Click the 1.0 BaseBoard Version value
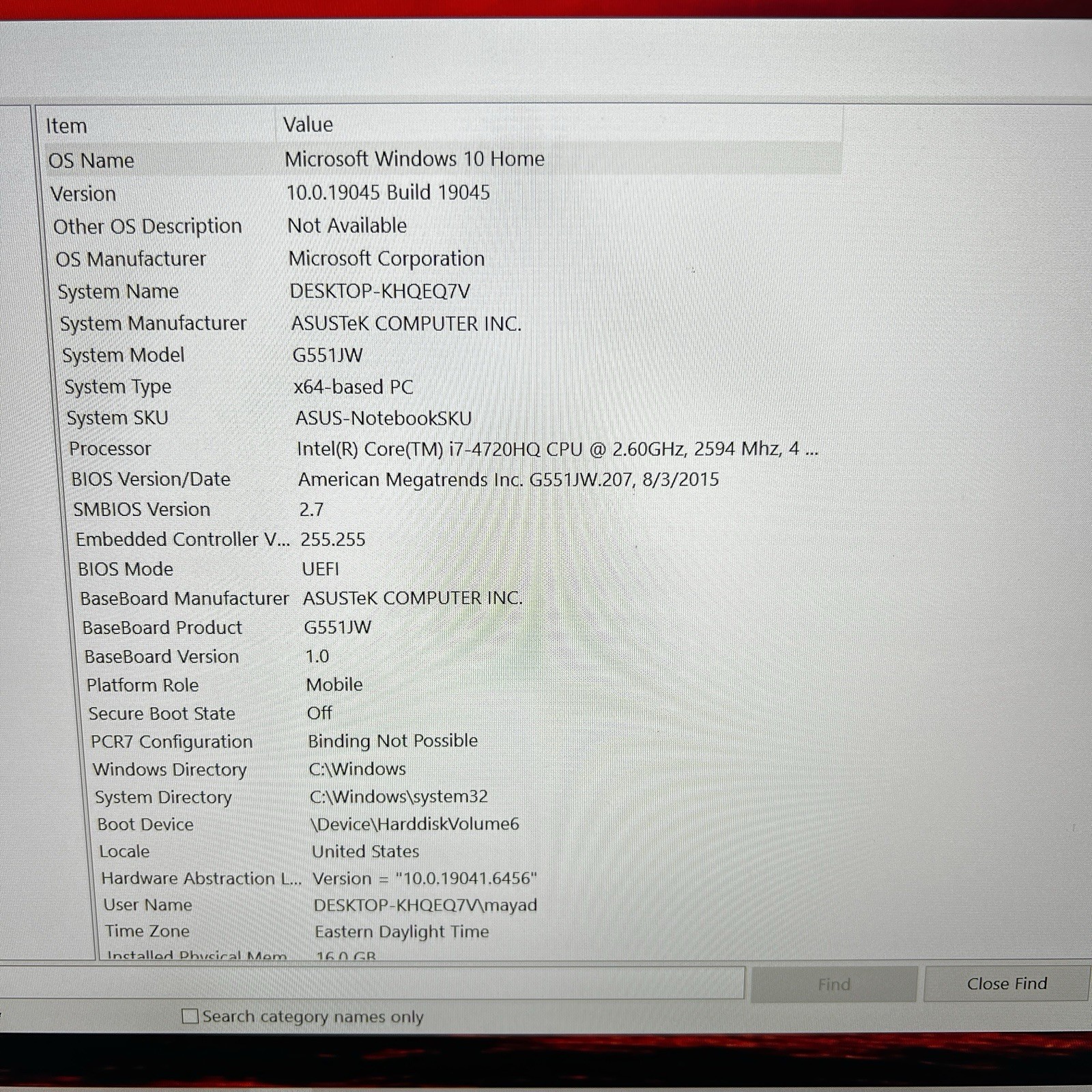1092x1092 pixels. click(317, 657)
